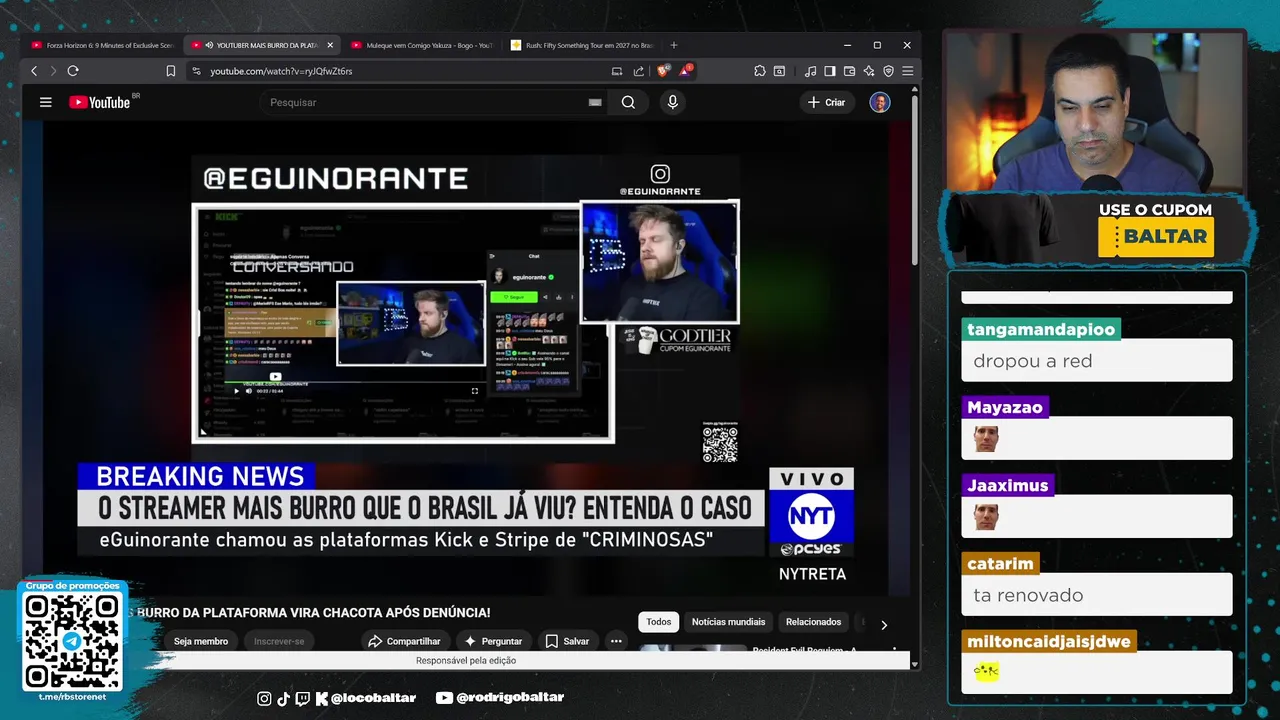Viewport: 1280px width, 720px height.
Task: Start voice search with the microphone
Action: tap(672, 102)
